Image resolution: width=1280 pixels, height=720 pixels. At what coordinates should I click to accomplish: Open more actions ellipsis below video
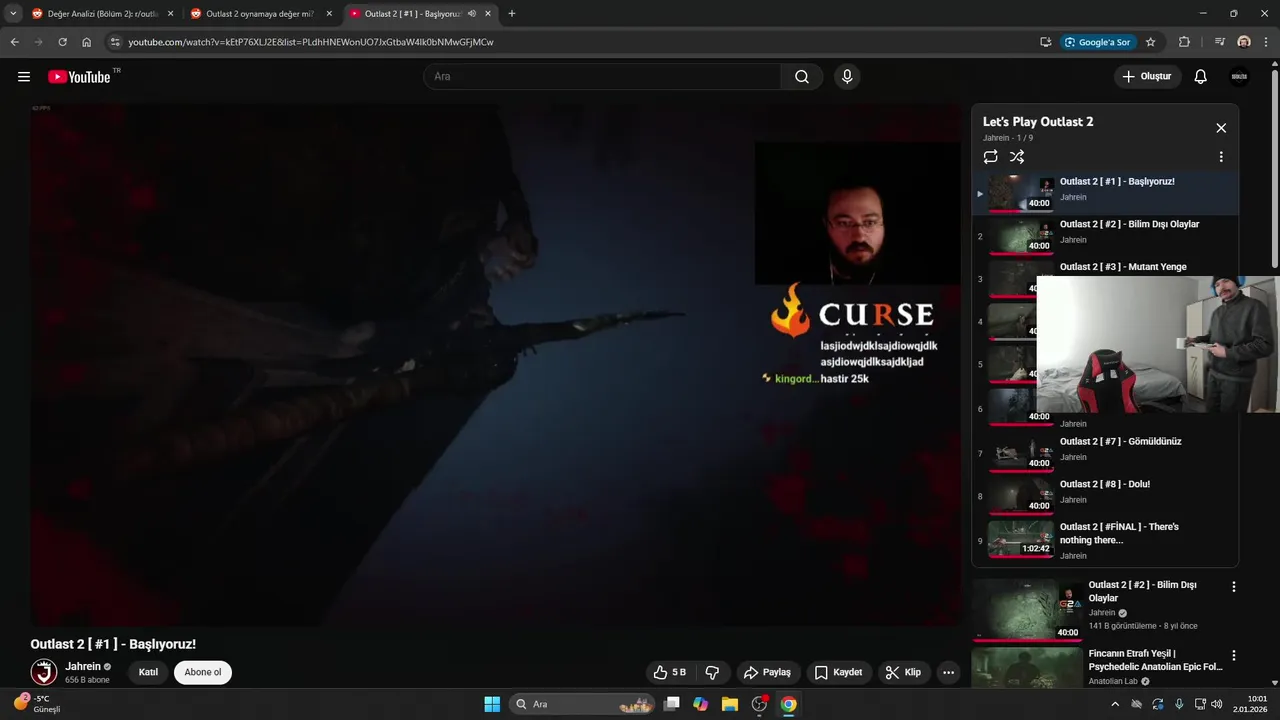949,672
